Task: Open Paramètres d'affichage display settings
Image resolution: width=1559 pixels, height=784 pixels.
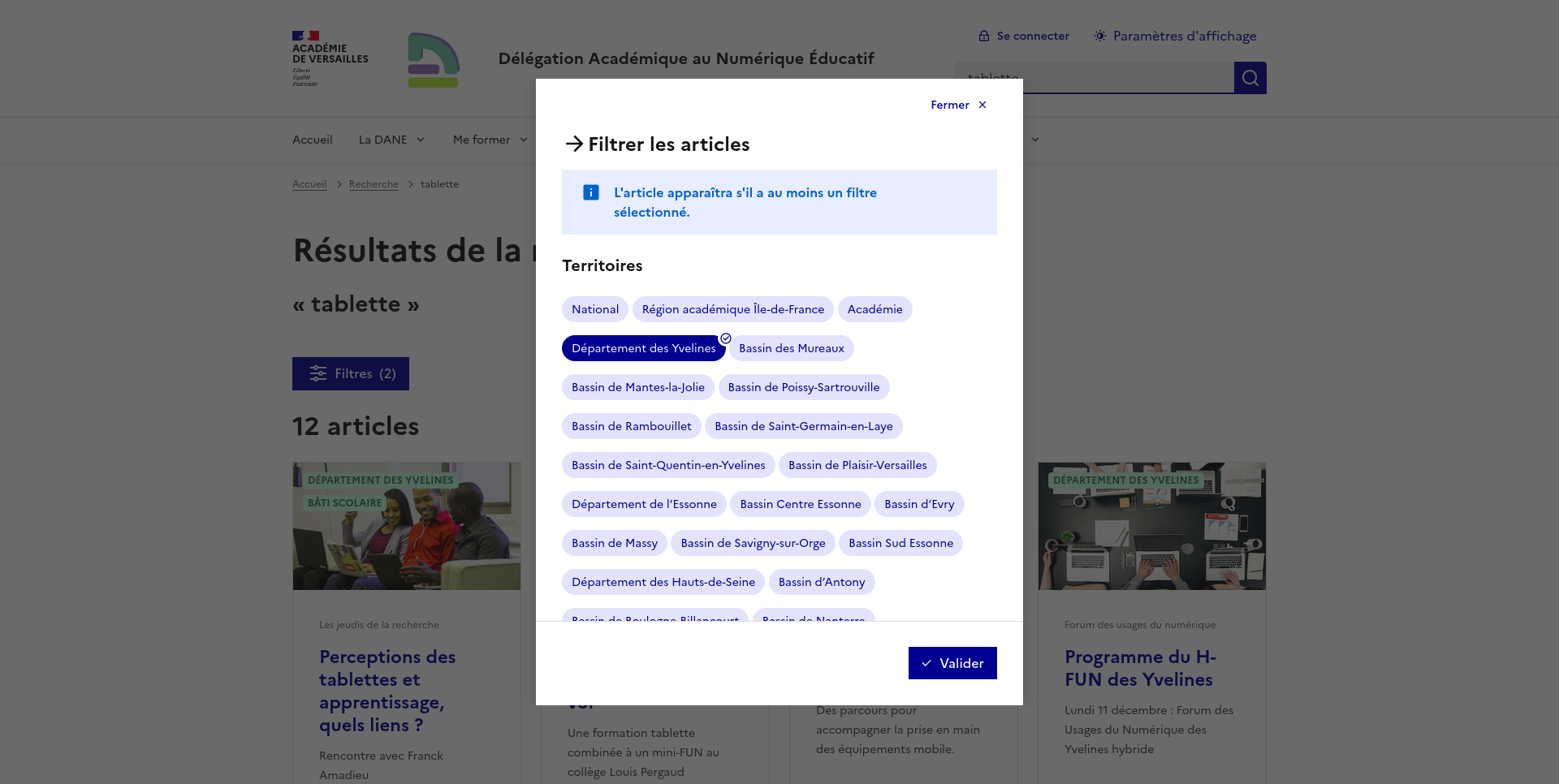Action: pyautogui.click(x=1175, y=36)
